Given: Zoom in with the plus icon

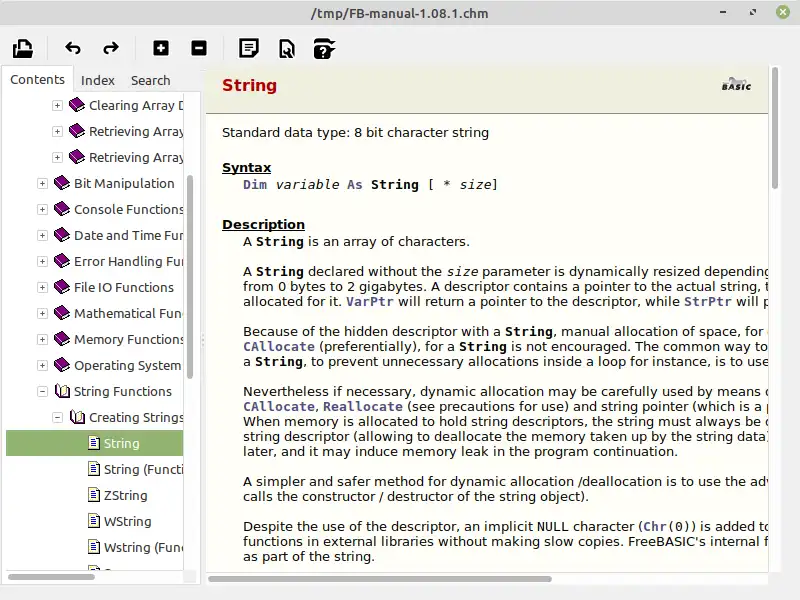Looking at the screenshot, I should click(161, 48).
